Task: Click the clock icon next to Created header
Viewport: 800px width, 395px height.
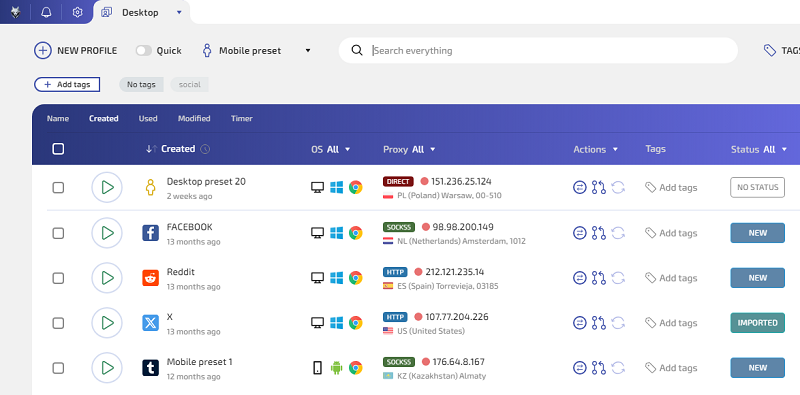Action: pos(205,149)
